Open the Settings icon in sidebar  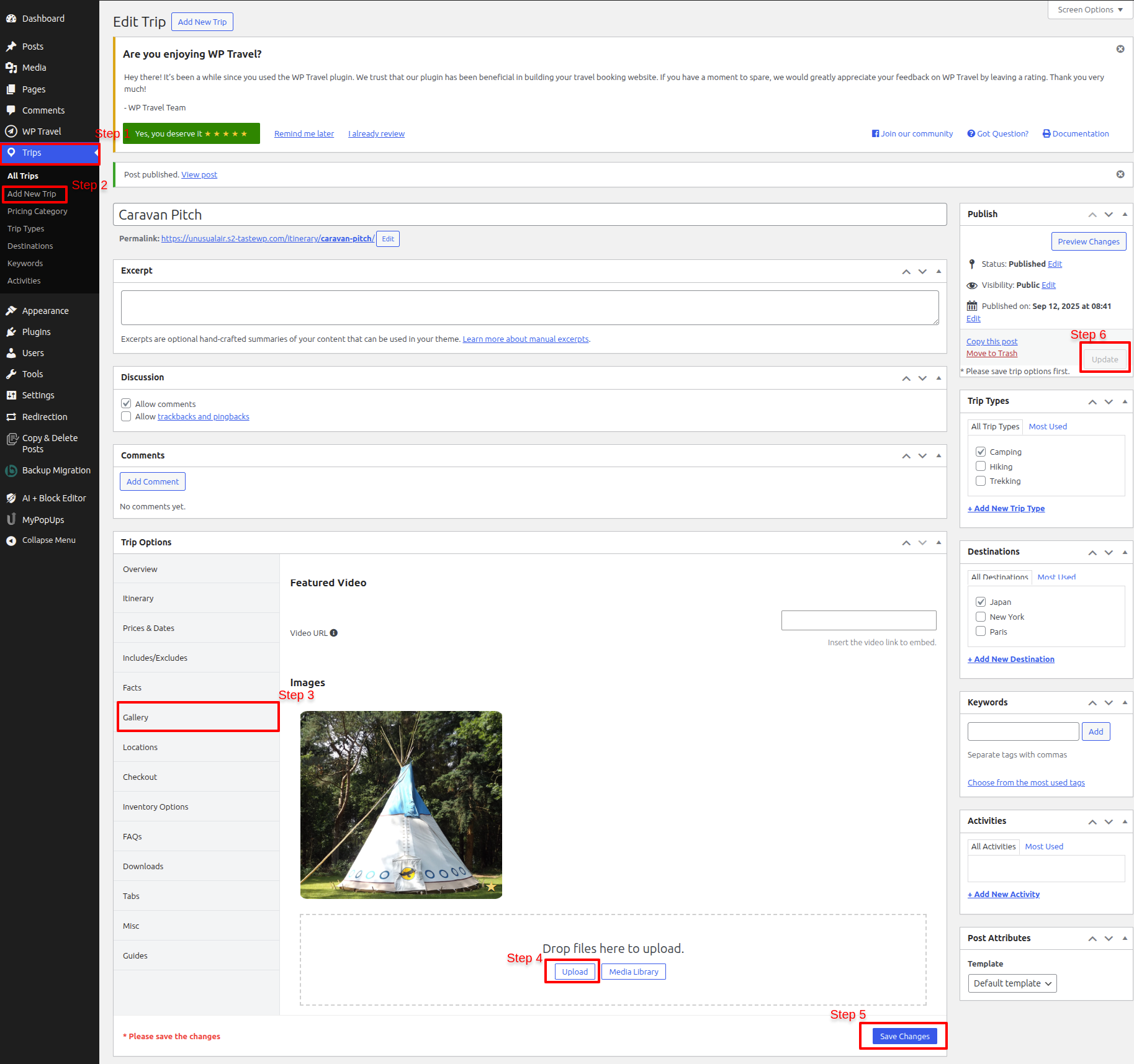pos(11,395)
